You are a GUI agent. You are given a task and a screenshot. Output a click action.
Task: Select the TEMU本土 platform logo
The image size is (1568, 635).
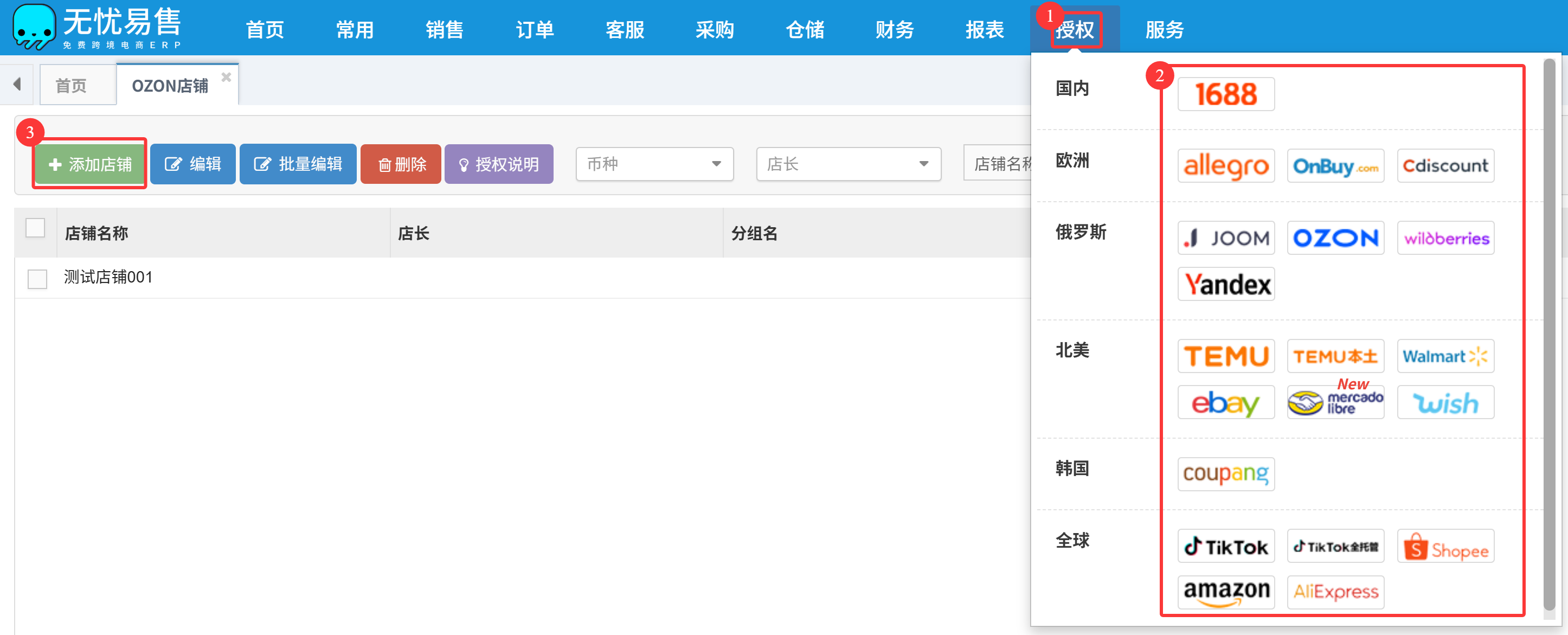[x=1335, y=356]
